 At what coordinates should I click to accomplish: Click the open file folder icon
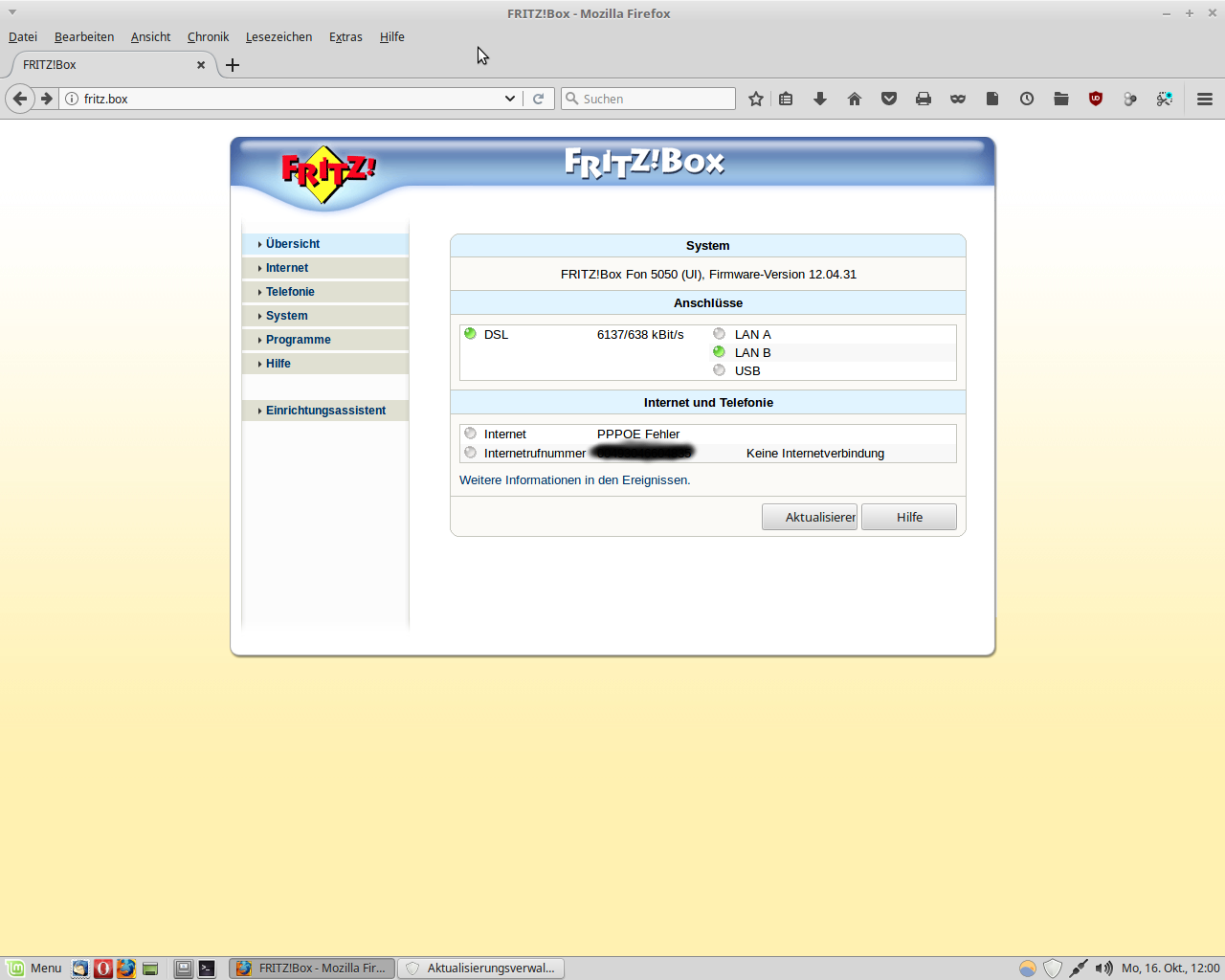1061,99
